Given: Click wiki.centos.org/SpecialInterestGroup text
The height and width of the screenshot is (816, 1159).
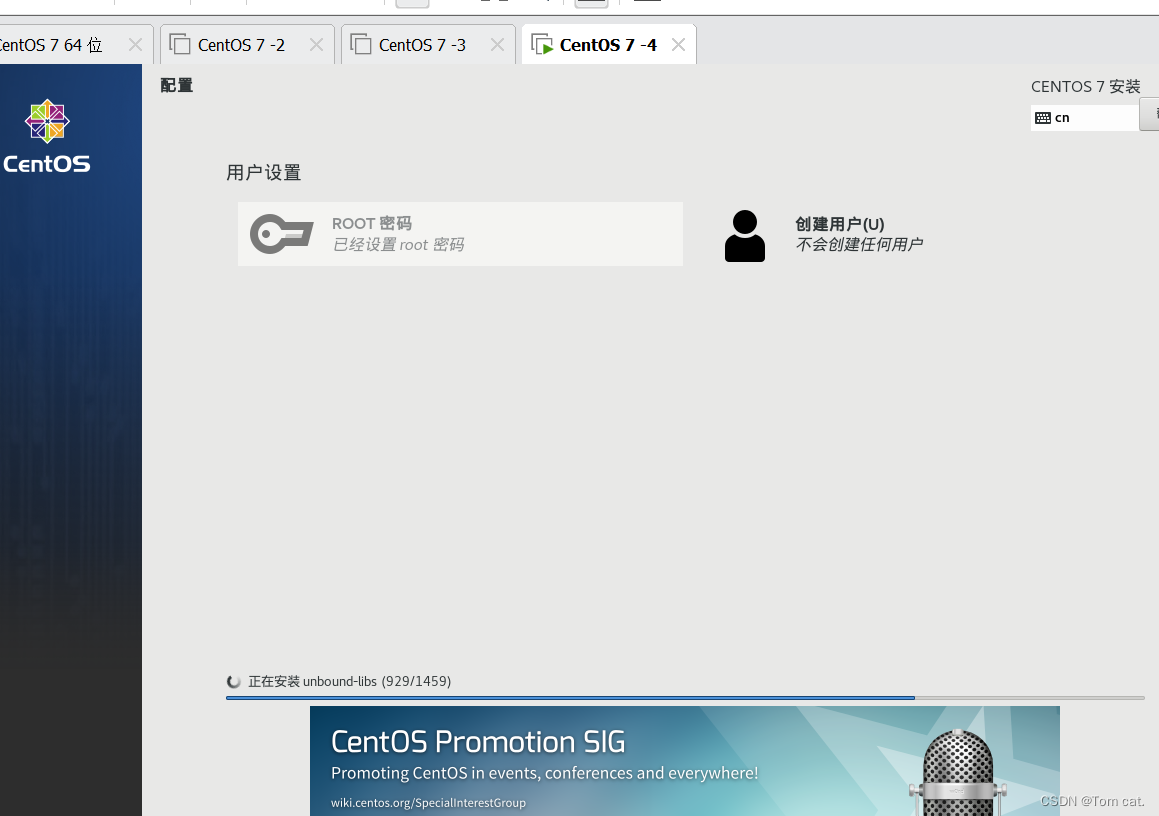Looking at the screenshot, I should pos(429,803).
